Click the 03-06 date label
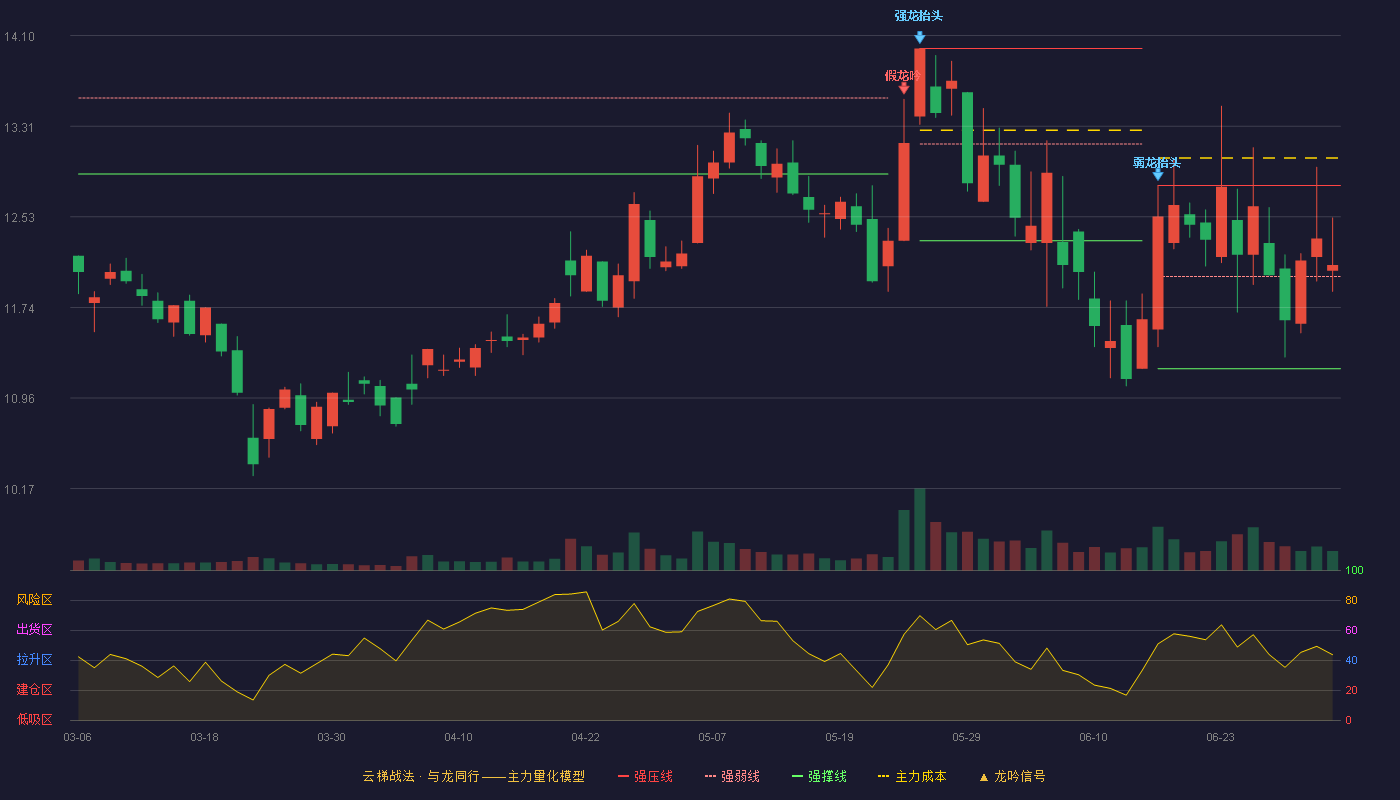The width and height of the screenshot is (1400, 800). pos(77,737)
